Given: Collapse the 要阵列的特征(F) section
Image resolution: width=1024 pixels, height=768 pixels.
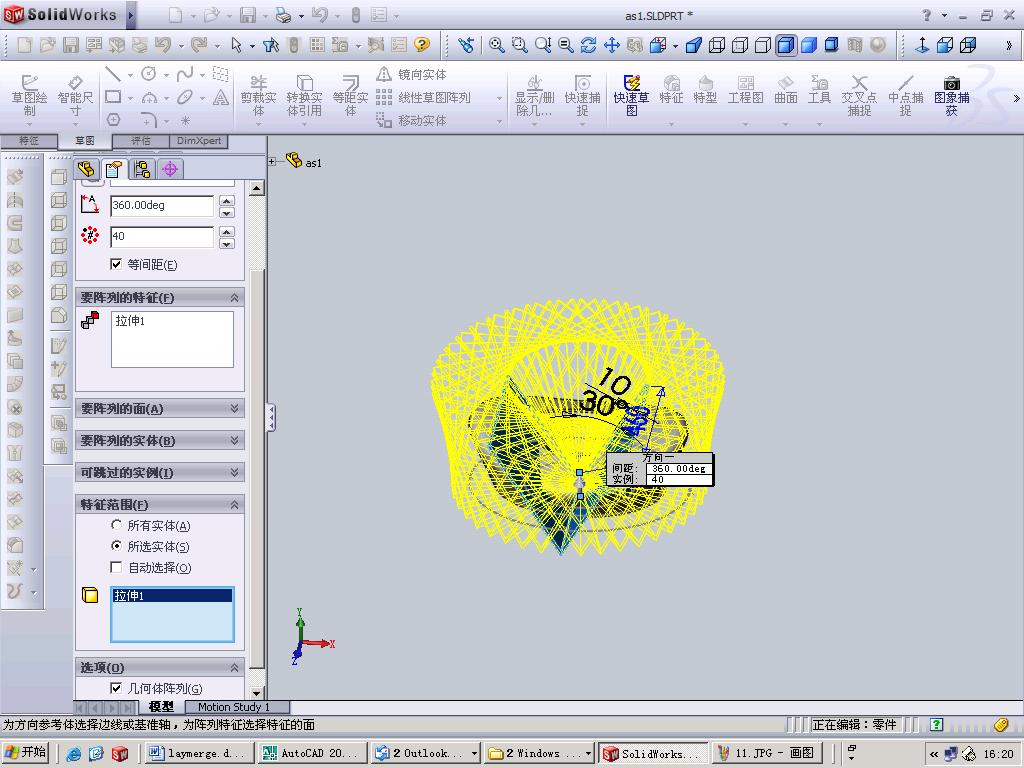Looking at the screenshot, I should tap(234, 298).
